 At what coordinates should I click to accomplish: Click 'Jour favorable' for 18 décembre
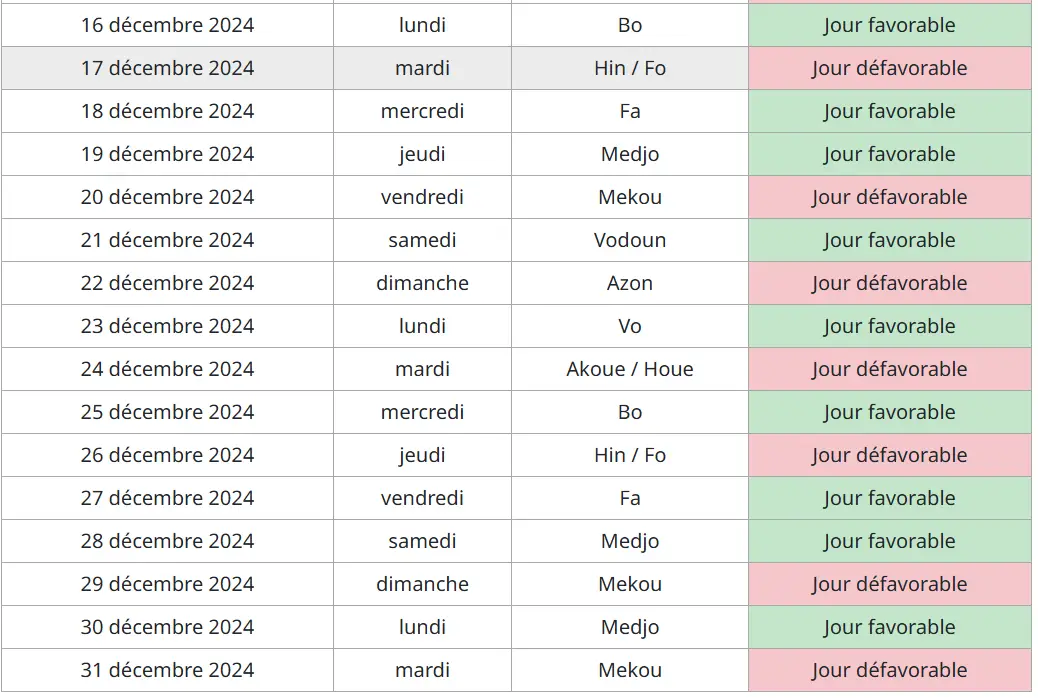tap(889, 111)
